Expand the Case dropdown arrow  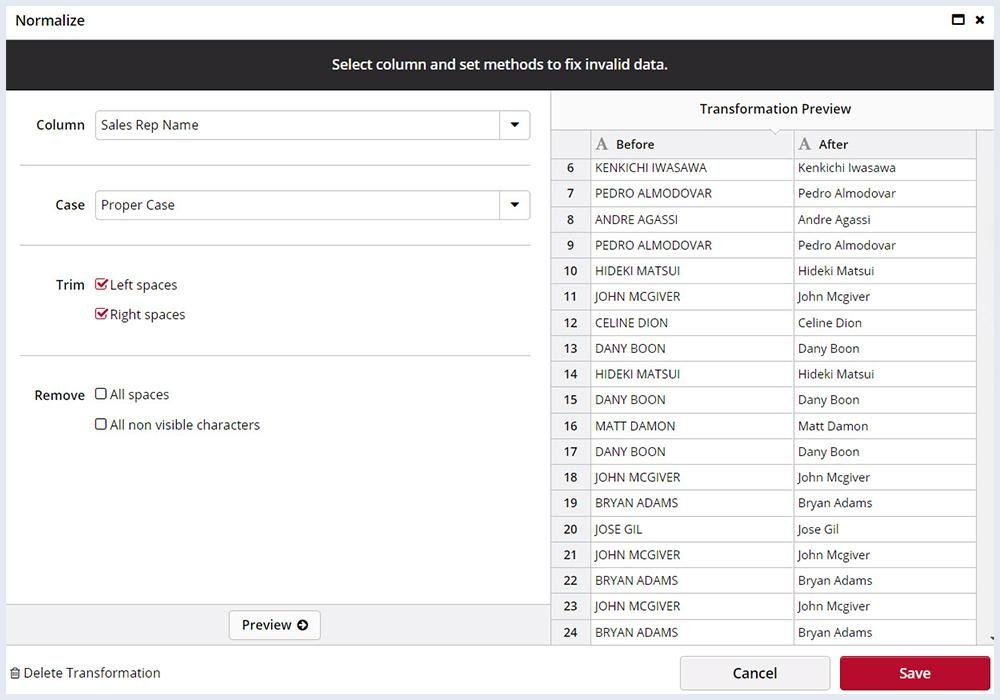point(514,205)
